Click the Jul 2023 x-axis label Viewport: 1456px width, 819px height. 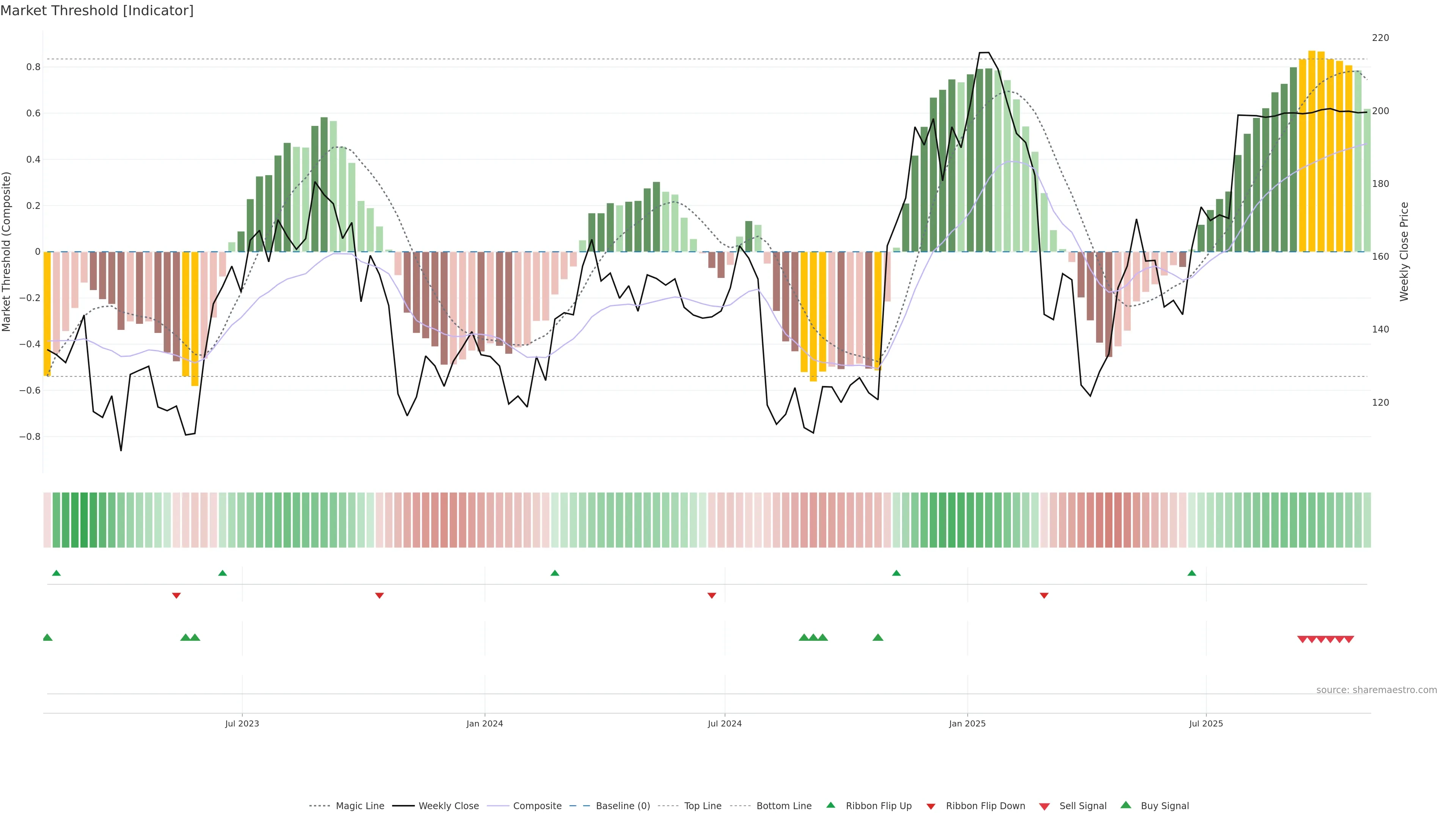click(242, 723)
